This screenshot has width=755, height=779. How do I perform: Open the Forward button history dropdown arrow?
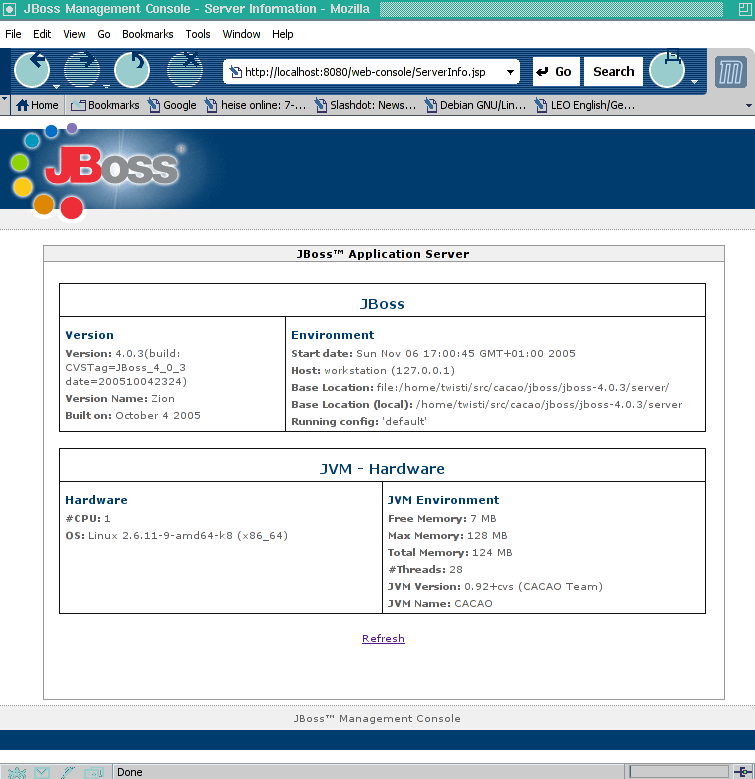coord(106,86)
